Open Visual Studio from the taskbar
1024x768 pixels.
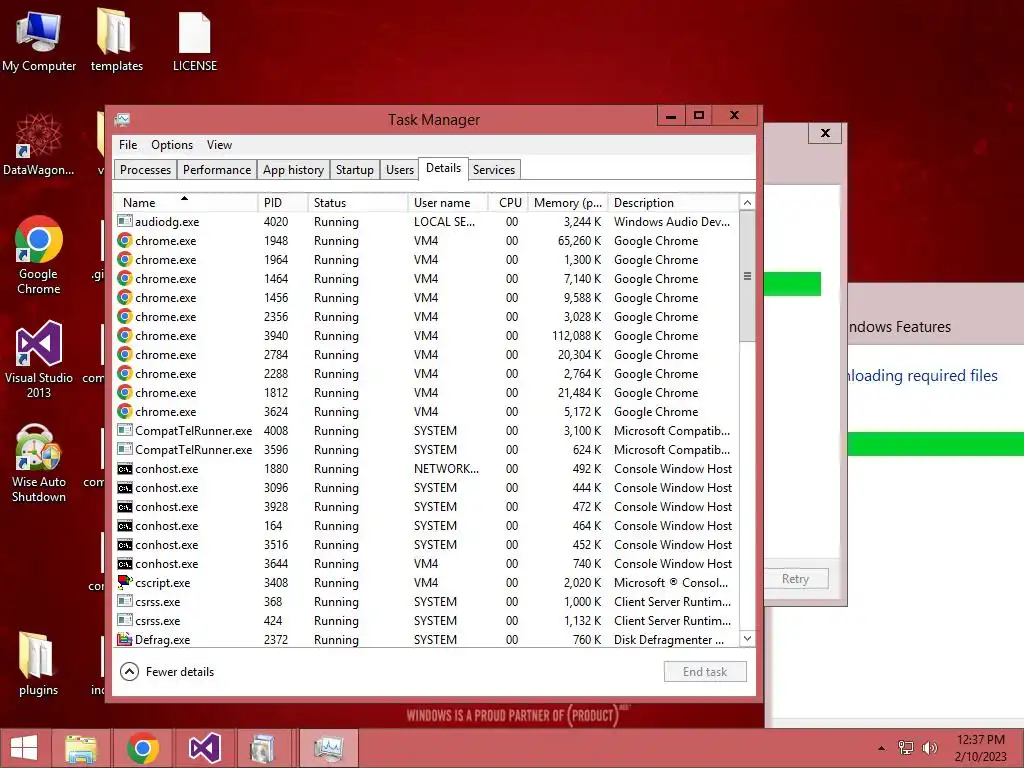click(204, 748)
